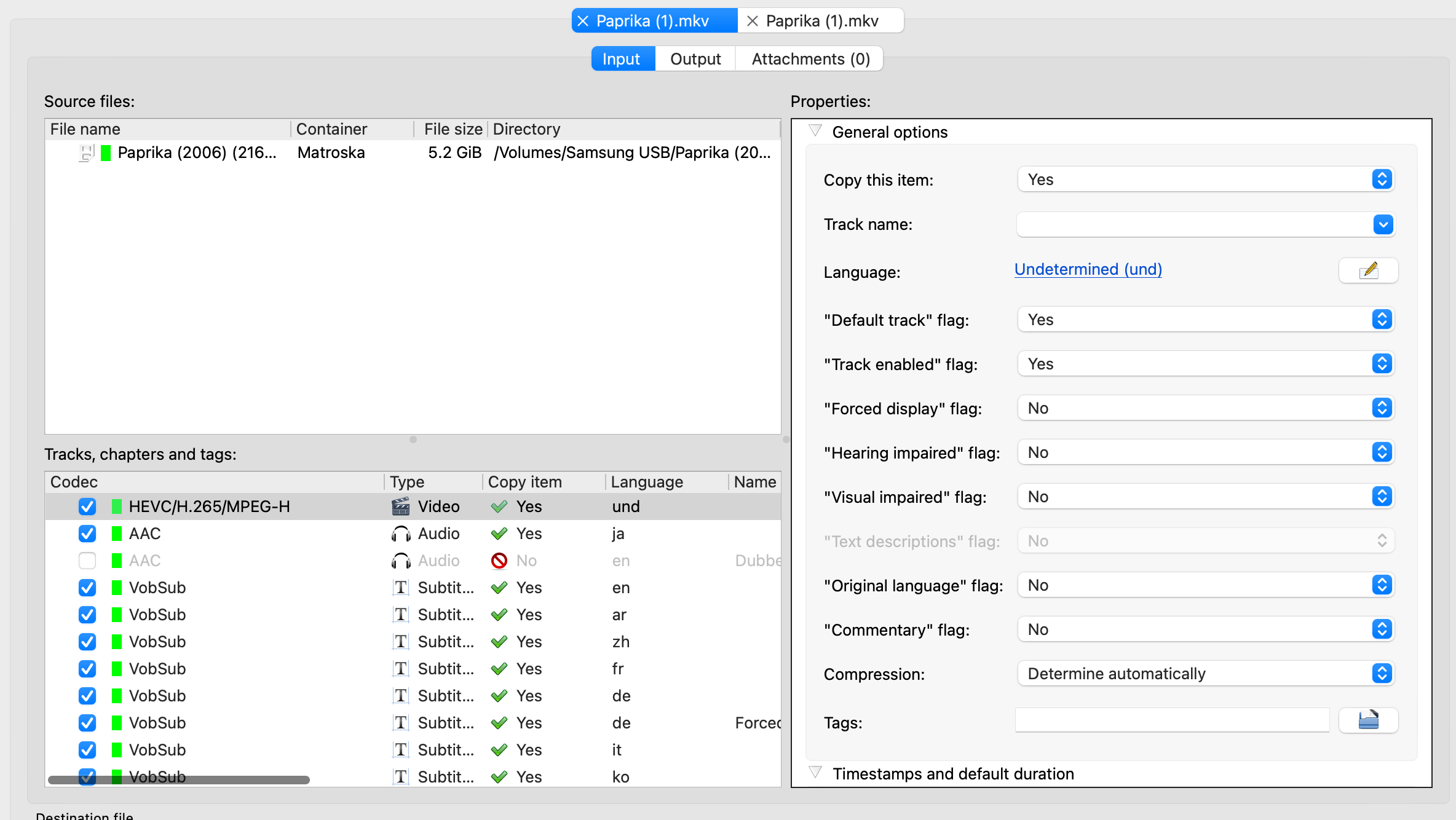Sort tracks by Codec column header
The width and height of the screenshot is (1456, 820).
tap(215, 482)
